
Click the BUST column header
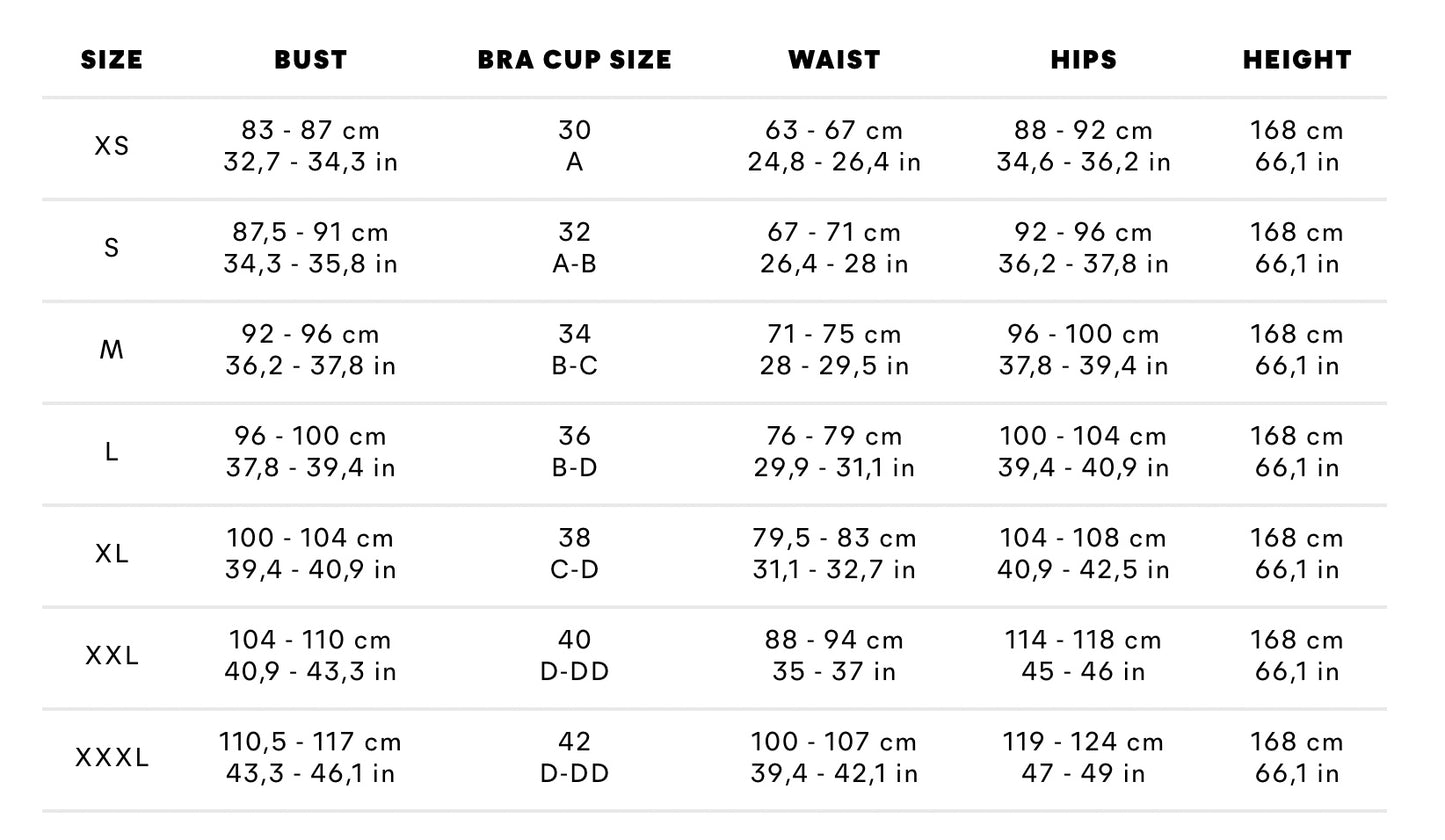click(310, 60)
